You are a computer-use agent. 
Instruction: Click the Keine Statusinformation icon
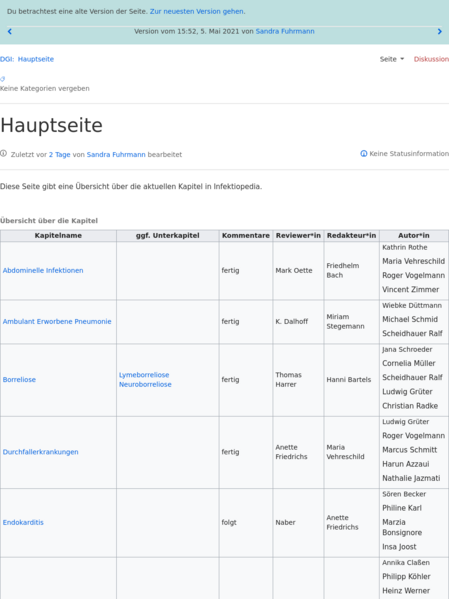(x=363, y=154)
